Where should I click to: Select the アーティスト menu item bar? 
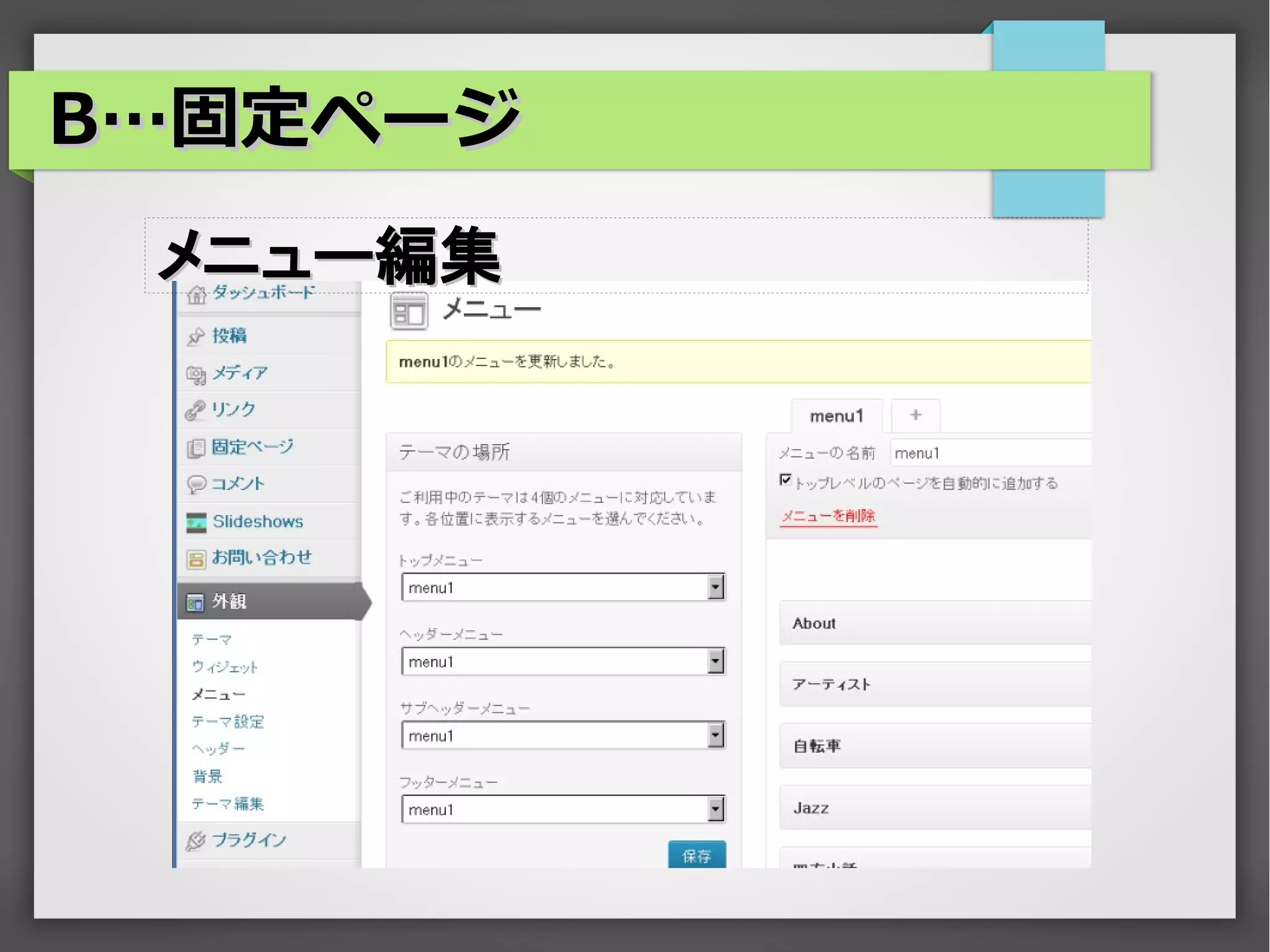[x=935, y=684]
